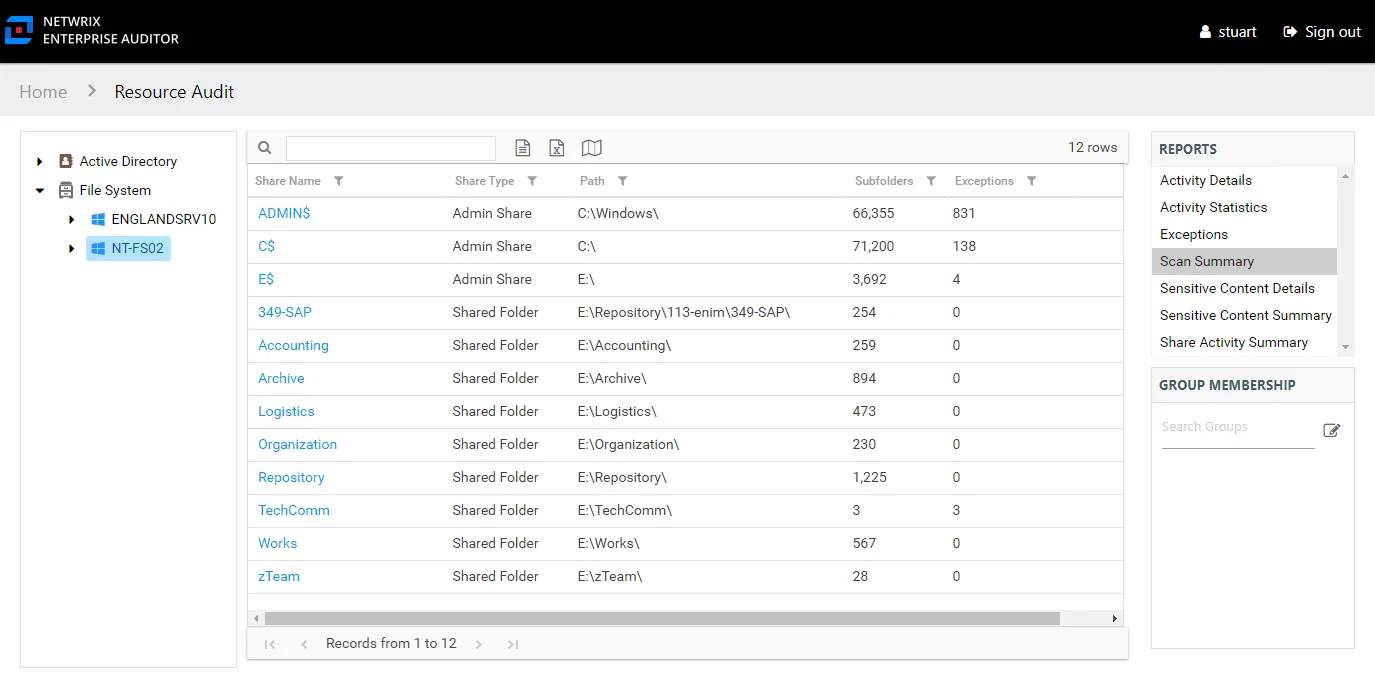Click the reports list scroll-down arrow
Image resolution: width=1375 pixels, height=673 pixels.
pos(1346,347)
